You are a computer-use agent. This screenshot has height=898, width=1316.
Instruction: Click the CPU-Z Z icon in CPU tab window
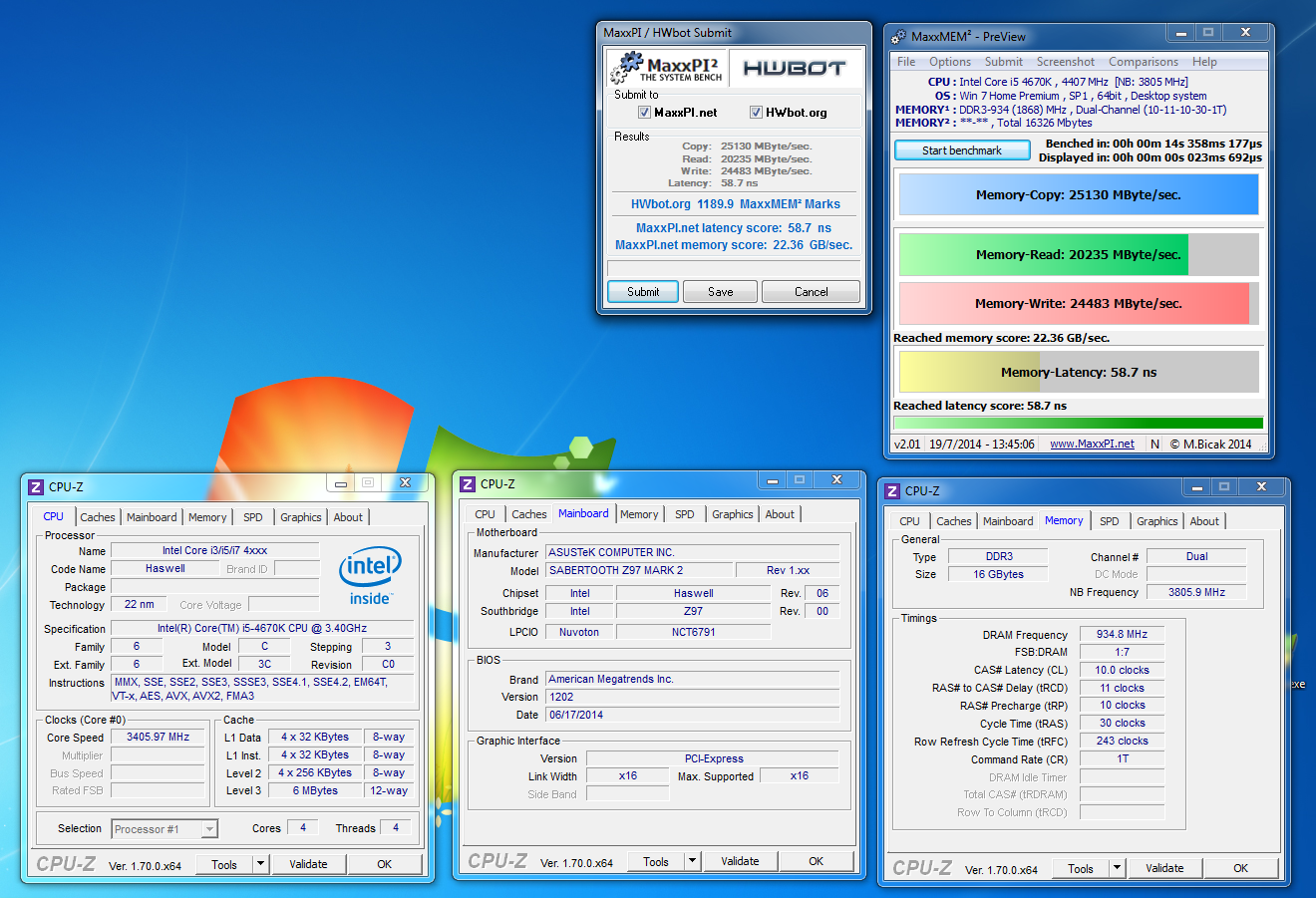coord(36,486)
